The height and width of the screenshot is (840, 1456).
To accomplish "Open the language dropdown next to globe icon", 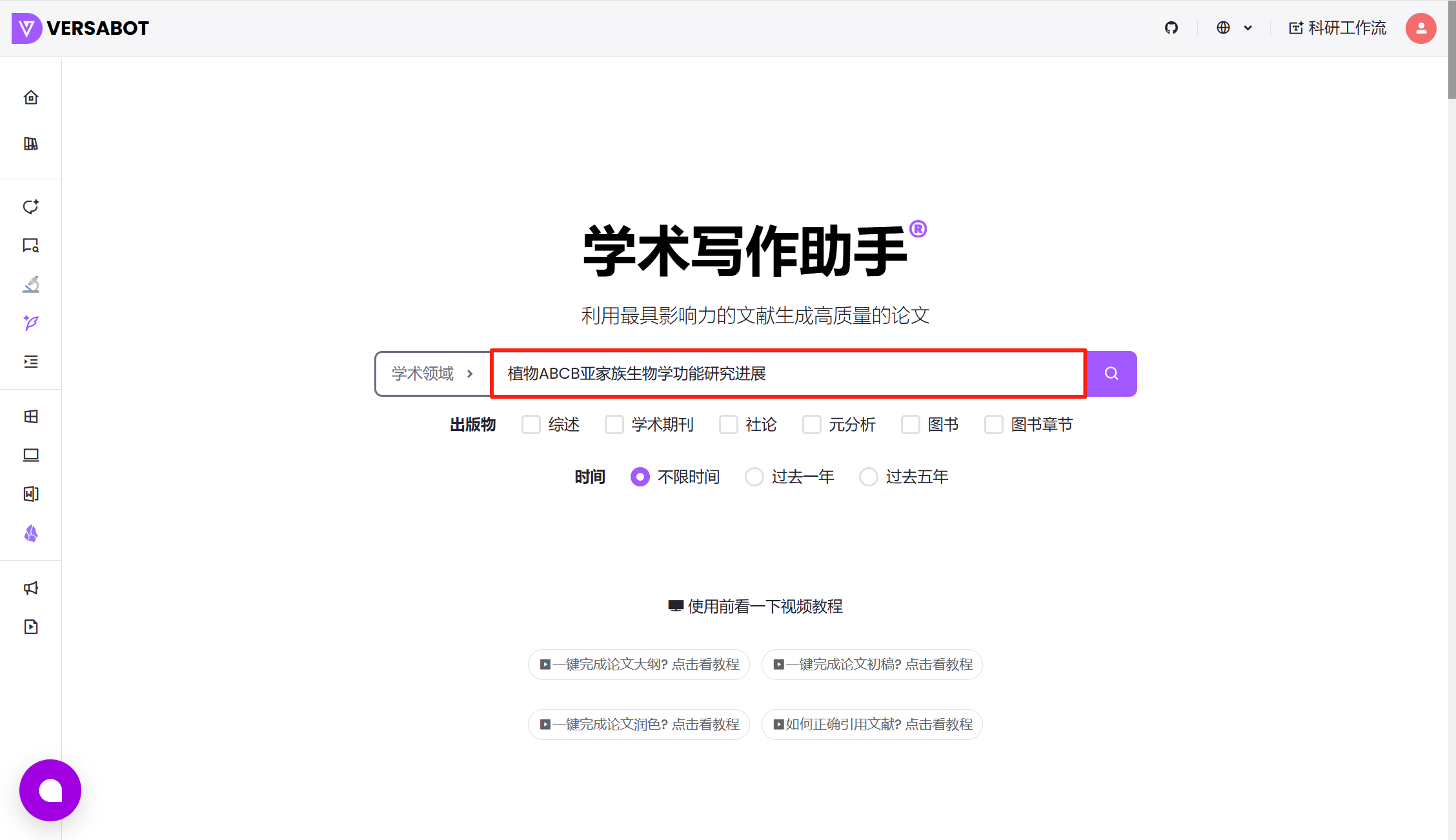I will (1233, 28).
